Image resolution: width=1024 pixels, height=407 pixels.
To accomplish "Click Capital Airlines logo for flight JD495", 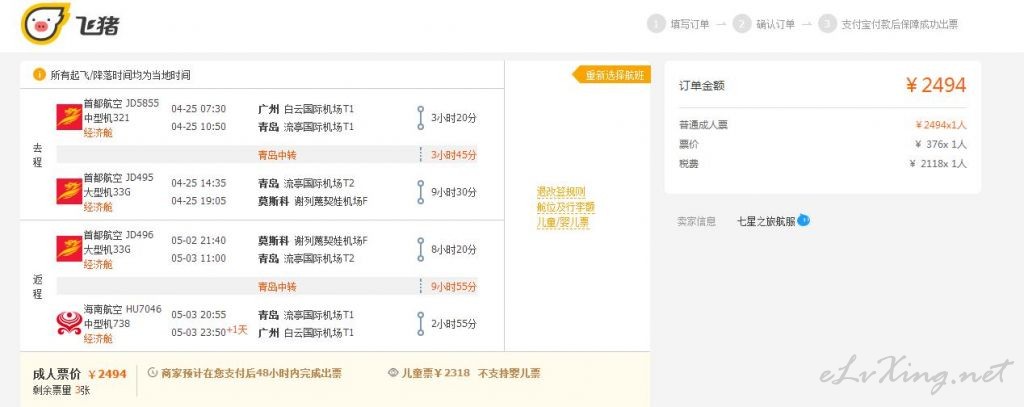I will click(x=69, y=191).
